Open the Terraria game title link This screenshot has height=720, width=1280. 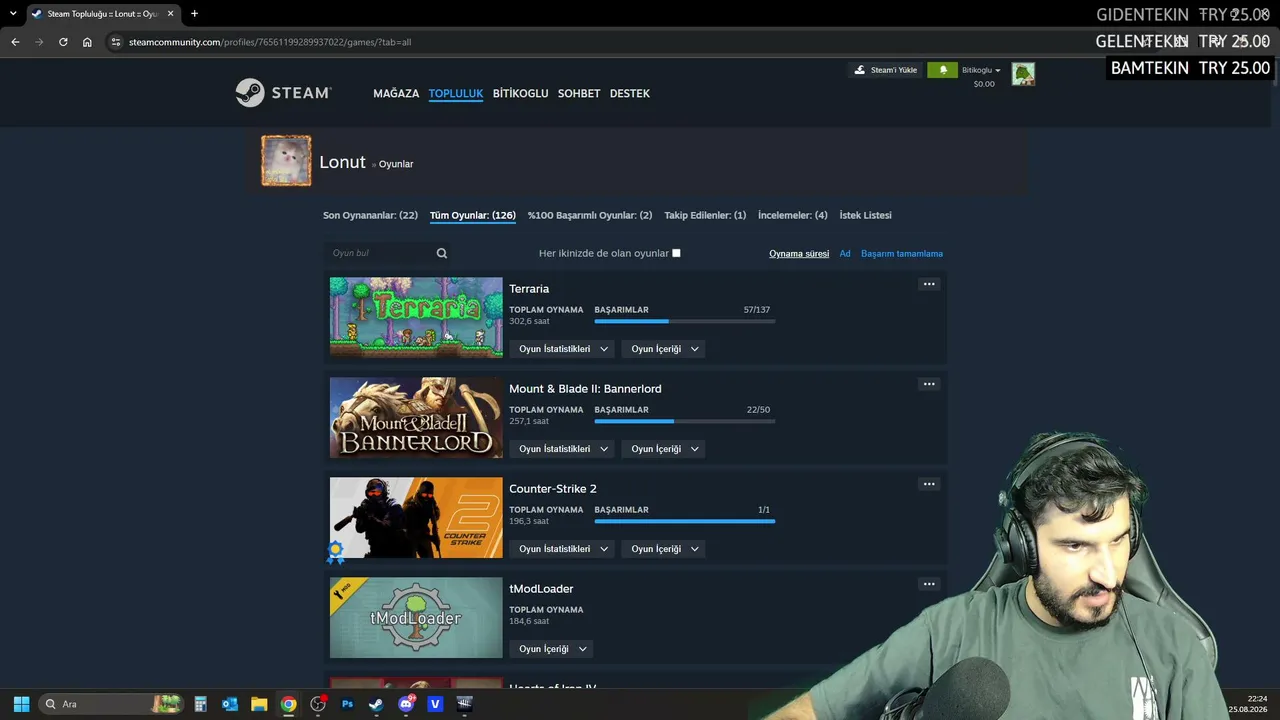click(529, 289)
